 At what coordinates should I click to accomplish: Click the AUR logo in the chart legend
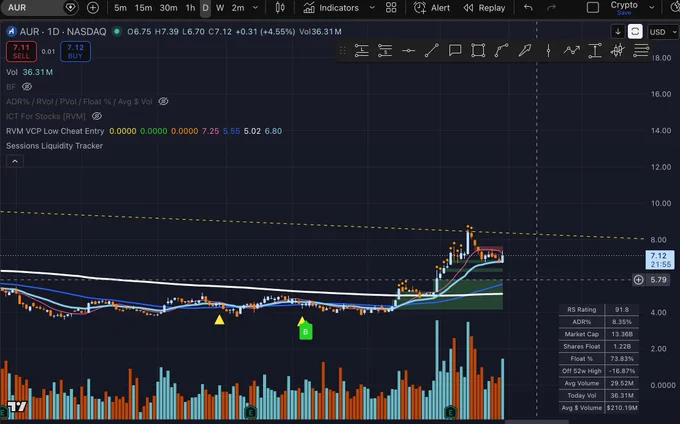click(x=11, y=32)
